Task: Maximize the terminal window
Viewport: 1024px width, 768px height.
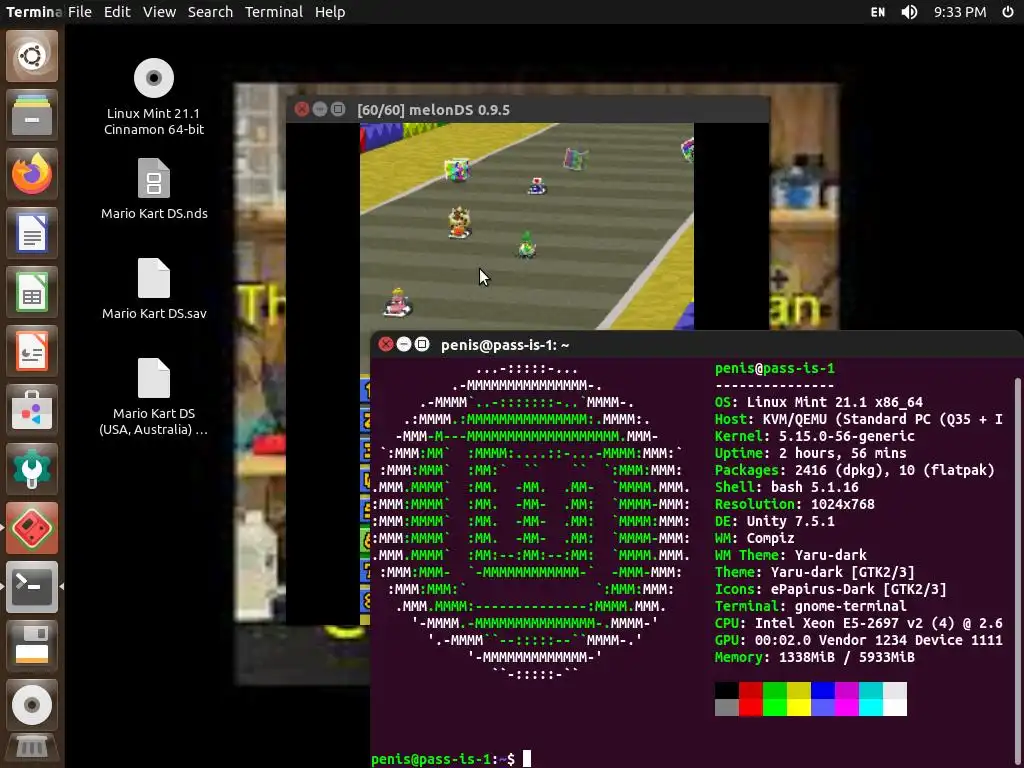Action: (423, 344)
